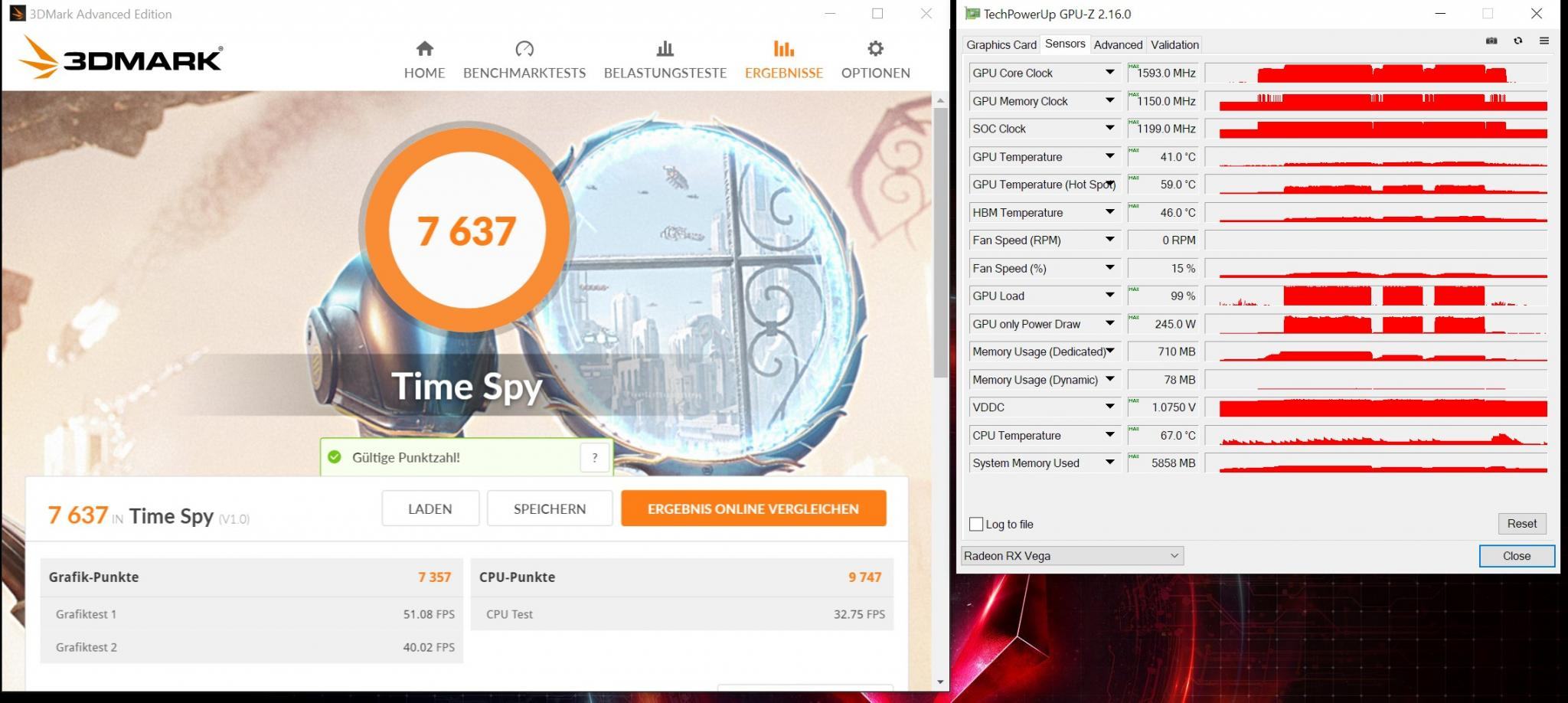Screen dimensions: 1568x703
Task: Click the 245.0 W power draw value
Action: 1162,324
